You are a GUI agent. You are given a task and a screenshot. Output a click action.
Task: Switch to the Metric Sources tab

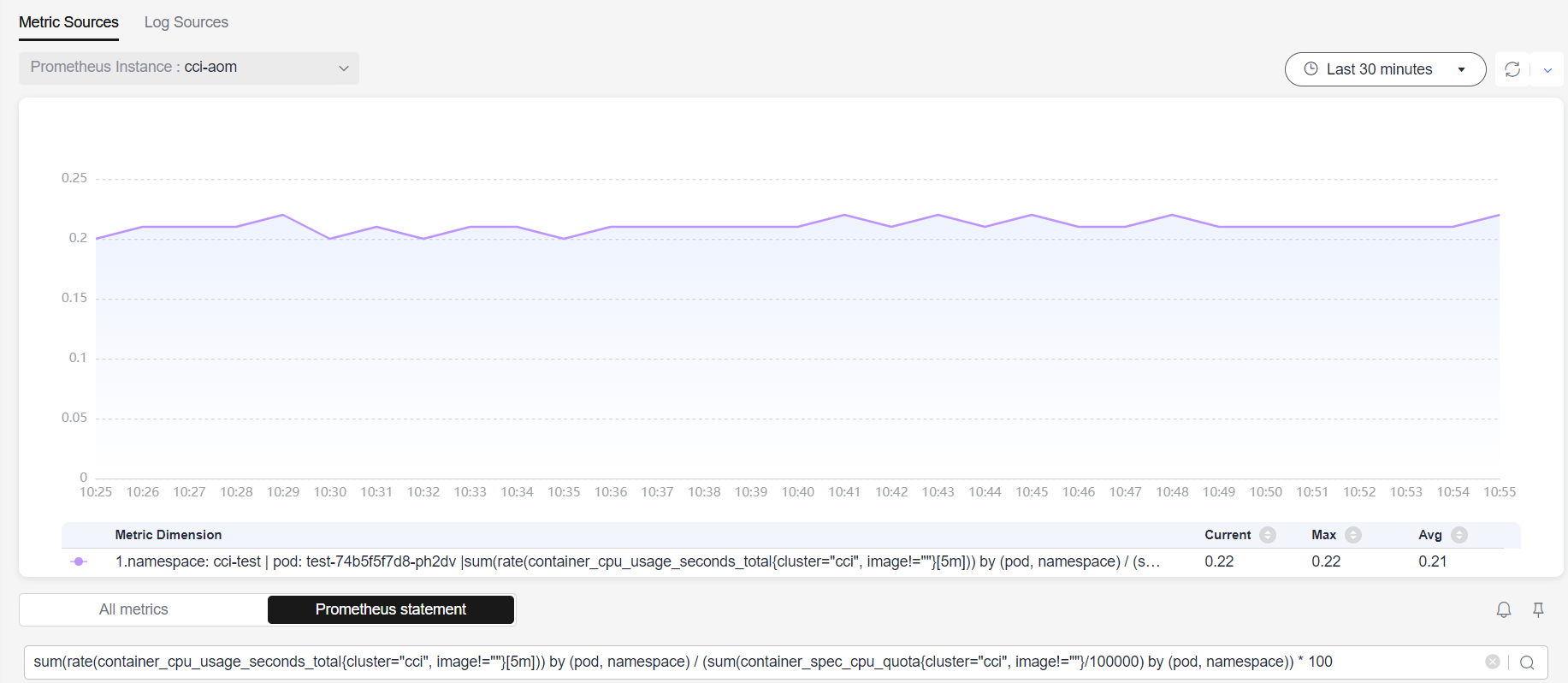click(68, 22)
